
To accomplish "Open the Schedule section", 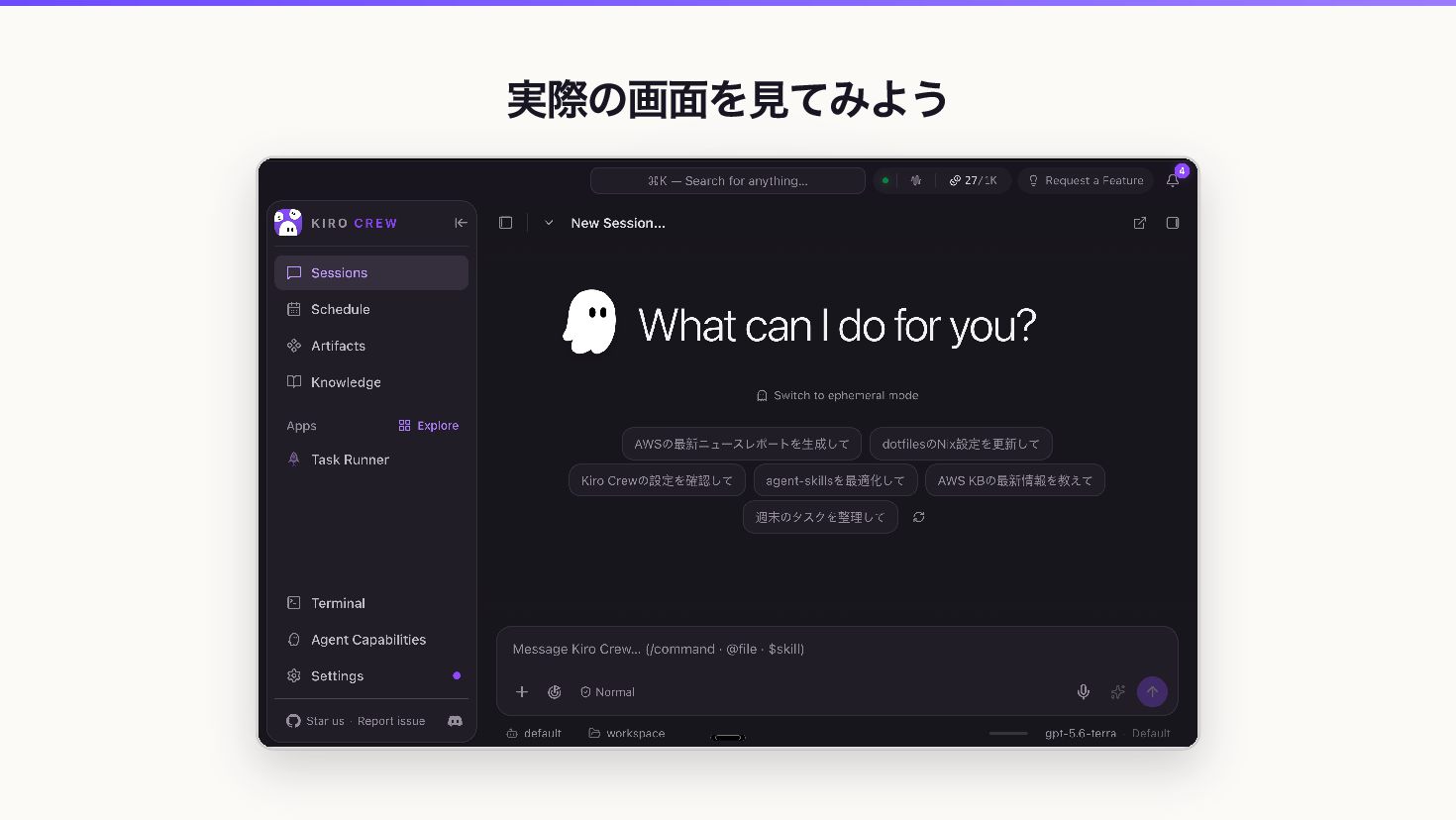I will tap(371, 309).
